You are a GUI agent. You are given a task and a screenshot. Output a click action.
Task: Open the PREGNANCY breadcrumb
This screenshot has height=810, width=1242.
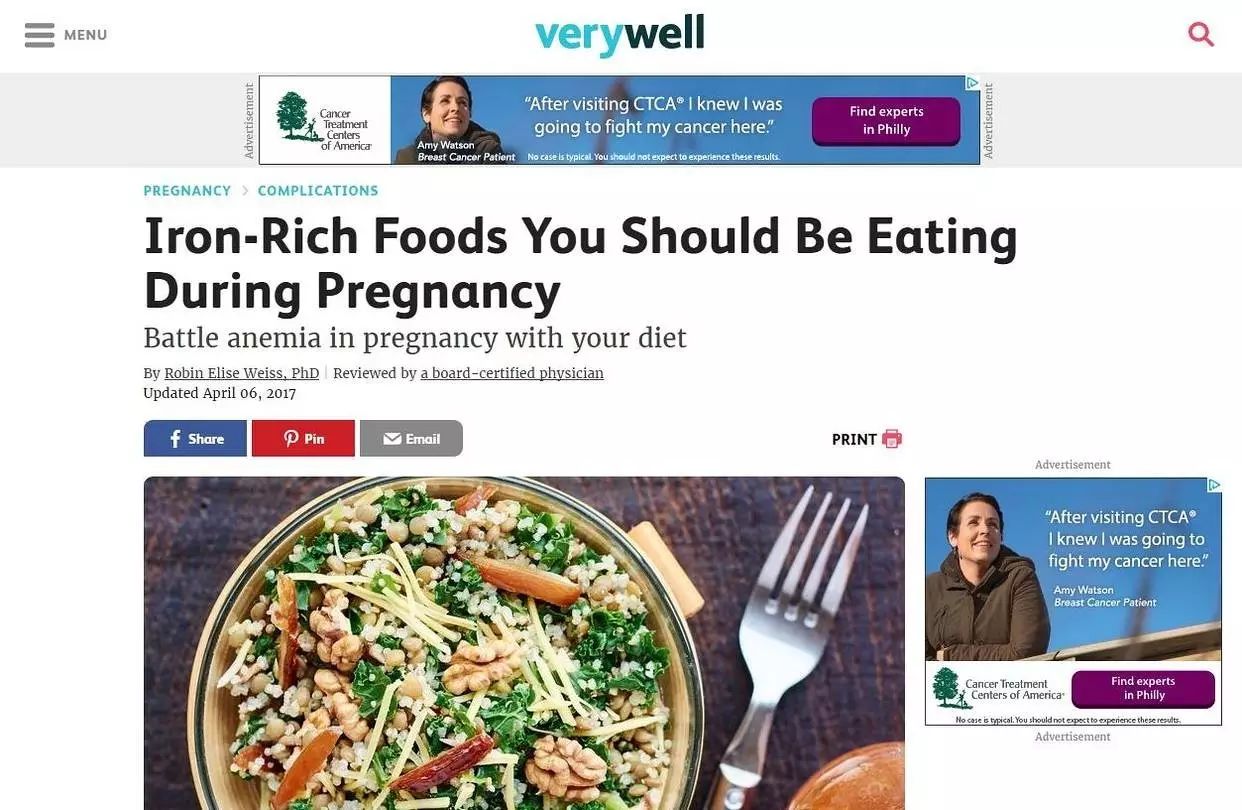click(187, 191)
